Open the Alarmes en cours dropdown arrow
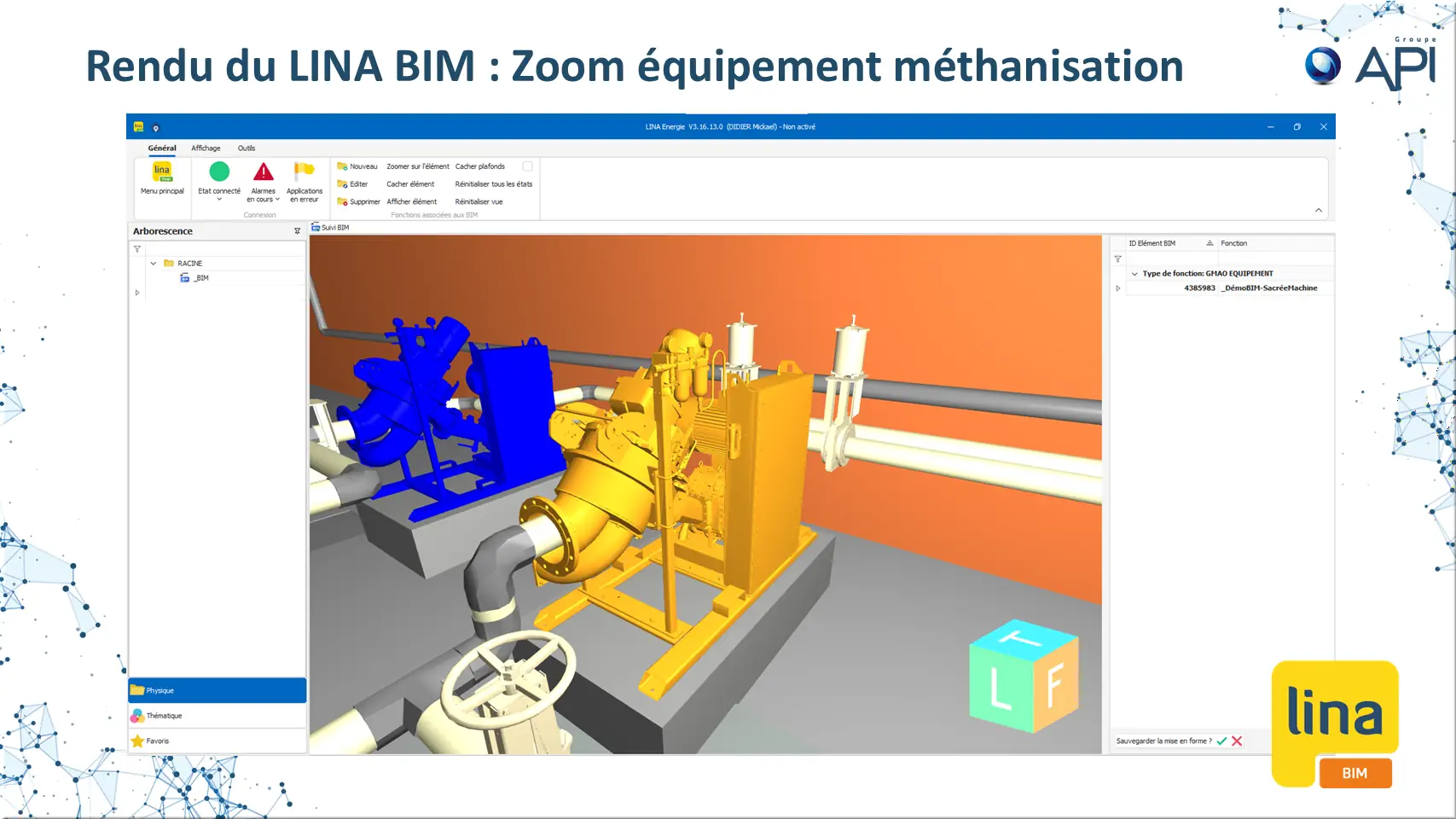The image size is (1456, 819). pyautogui.click(x=277, y=200)
